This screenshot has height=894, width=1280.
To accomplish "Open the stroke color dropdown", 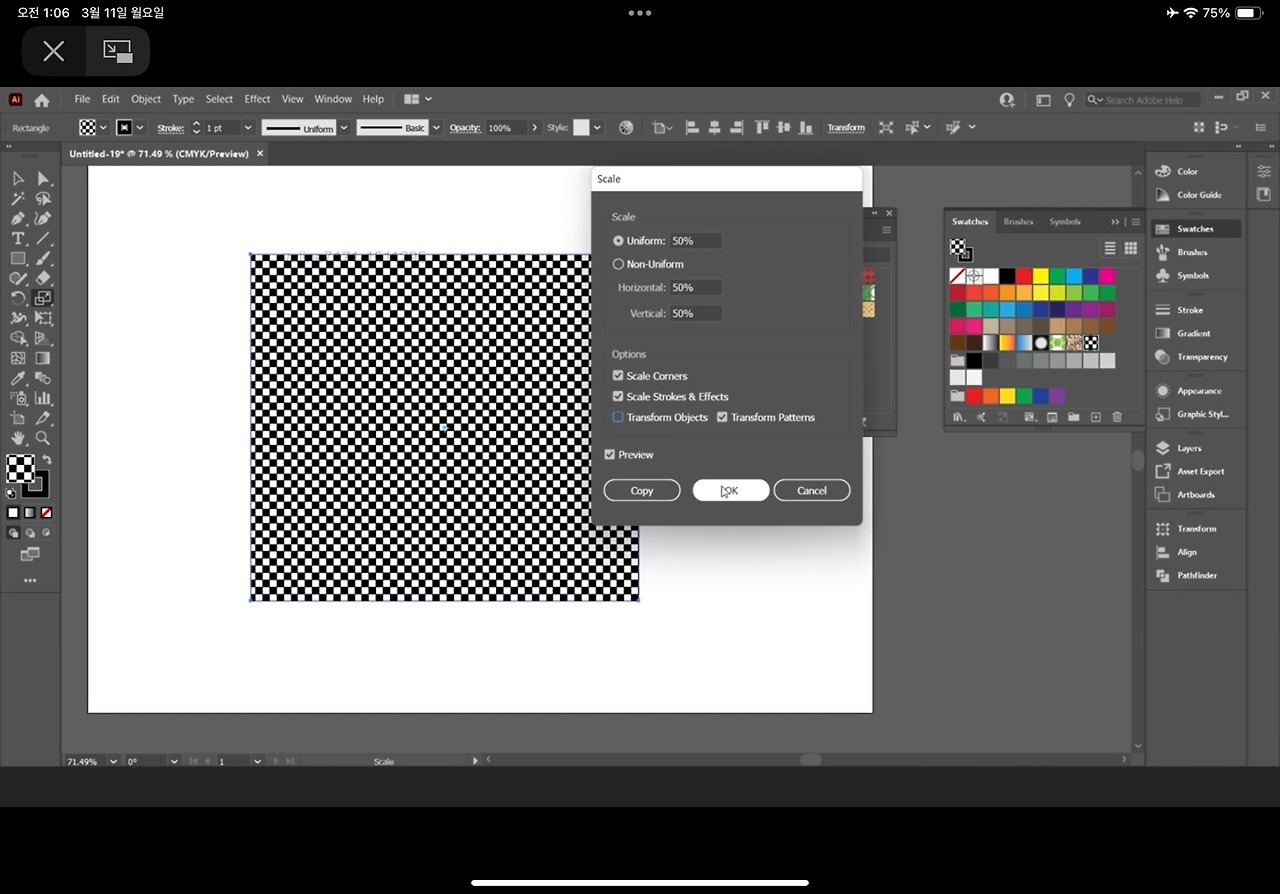I will (140, 128).
